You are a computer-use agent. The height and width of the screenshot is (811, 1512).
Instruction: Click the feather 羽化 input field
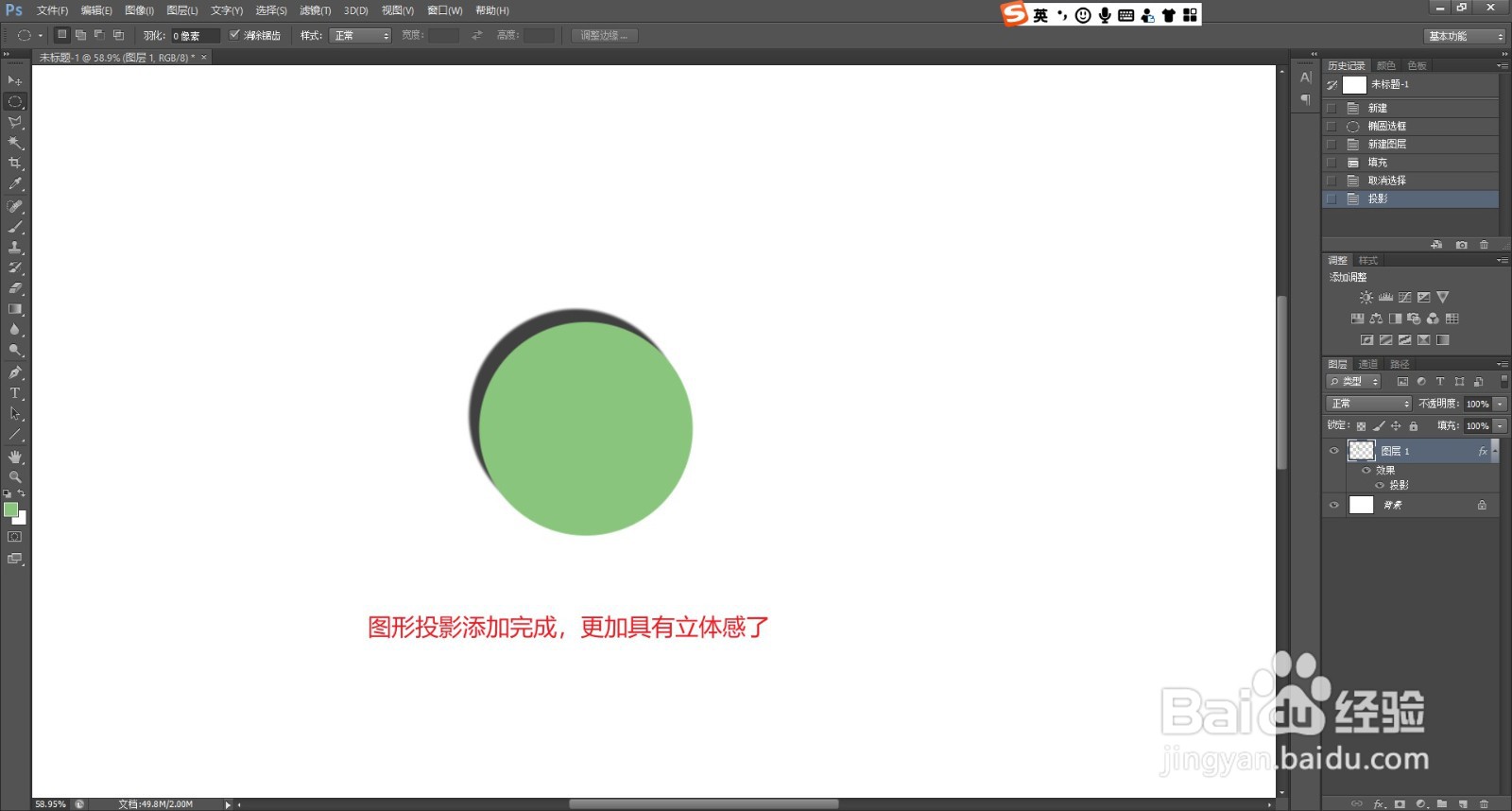tap(195, 36)
